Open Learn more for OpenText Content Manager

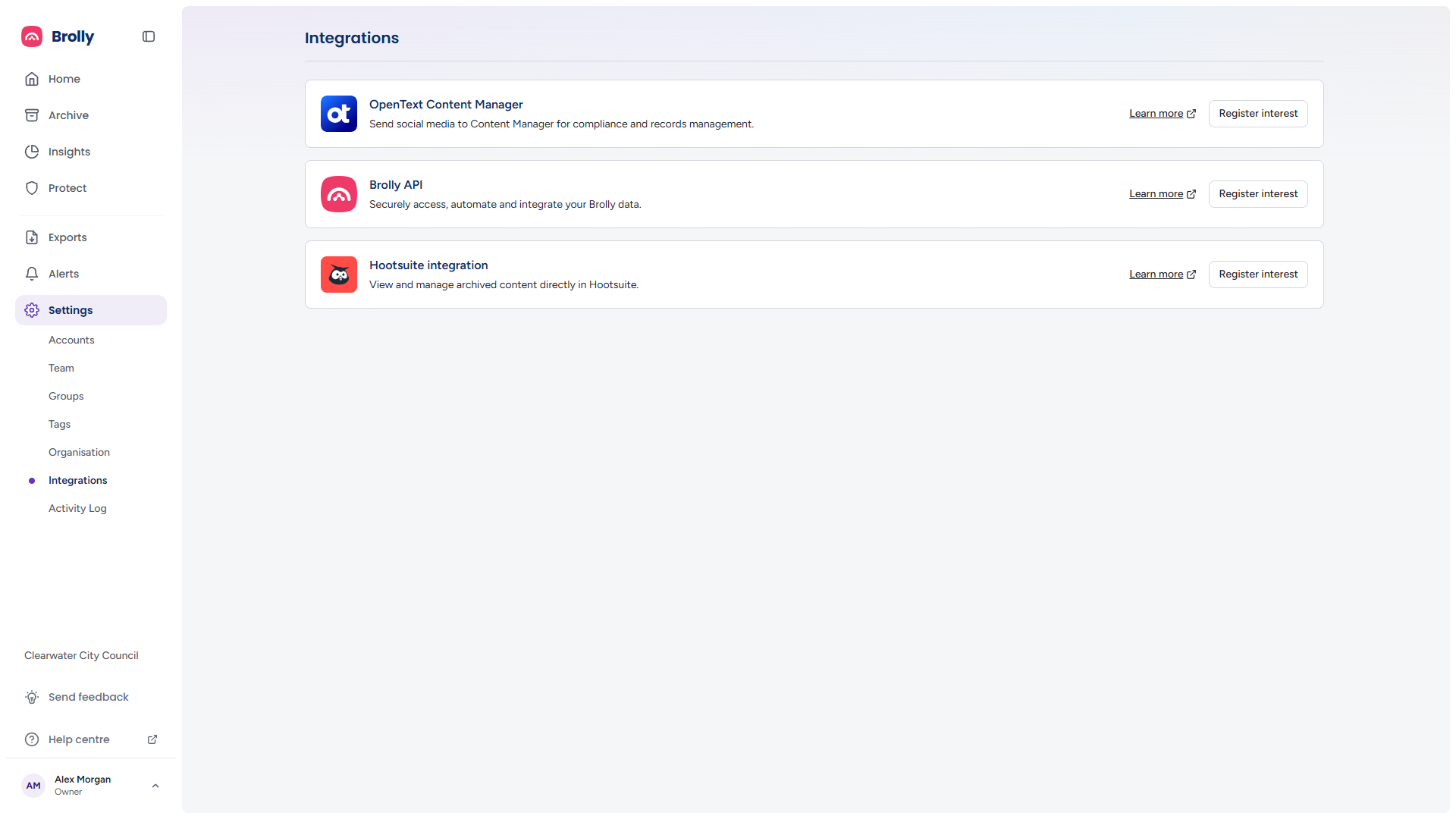point(1163,114)
